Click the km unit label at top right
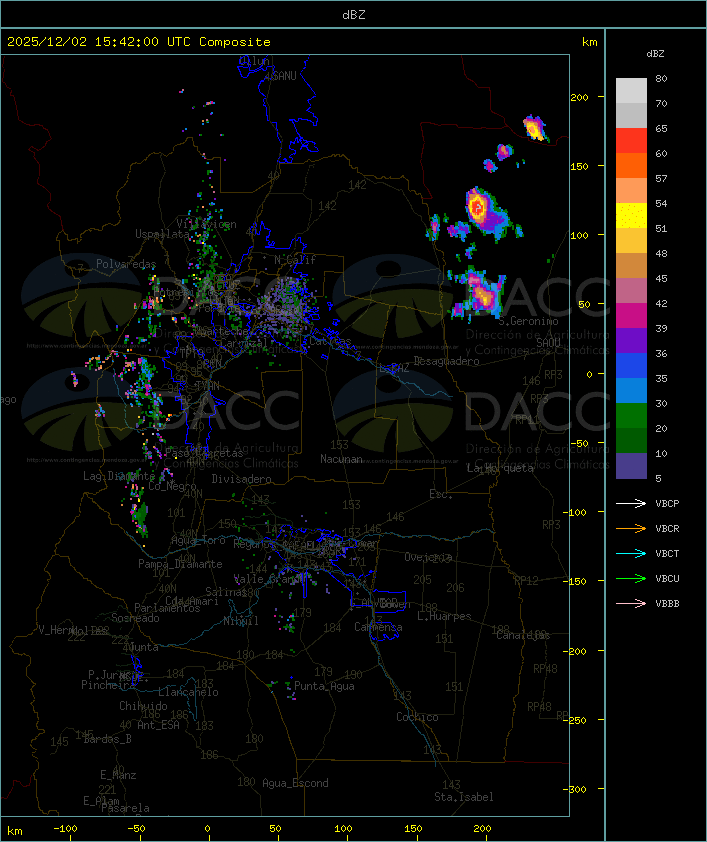This screenshot has width=707, height=842. coord(589,42)
